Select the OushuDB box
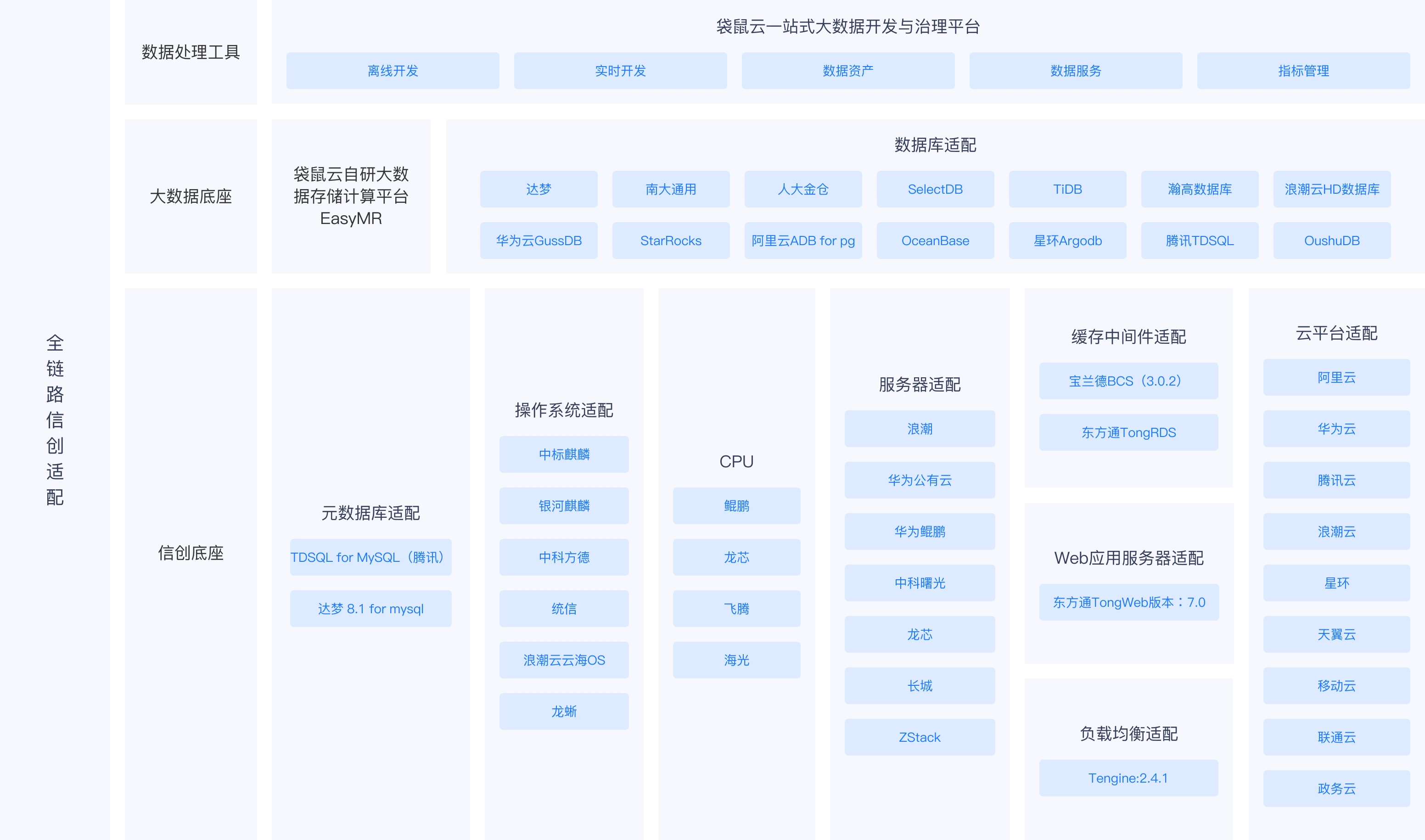1425x840 pixels. point(1332,241)
